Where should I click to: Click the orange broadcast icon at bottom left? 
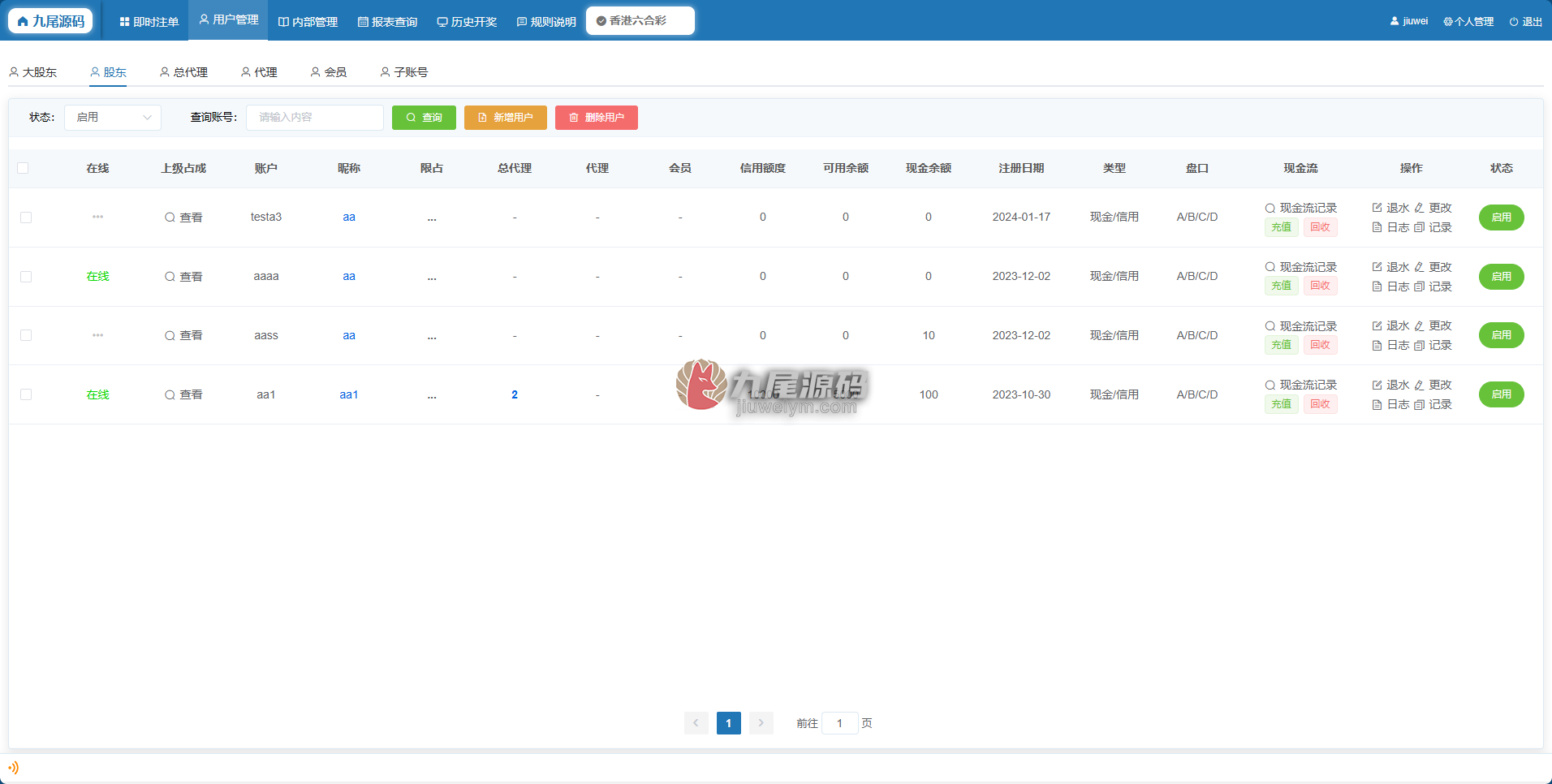click(x=13, y=767)
